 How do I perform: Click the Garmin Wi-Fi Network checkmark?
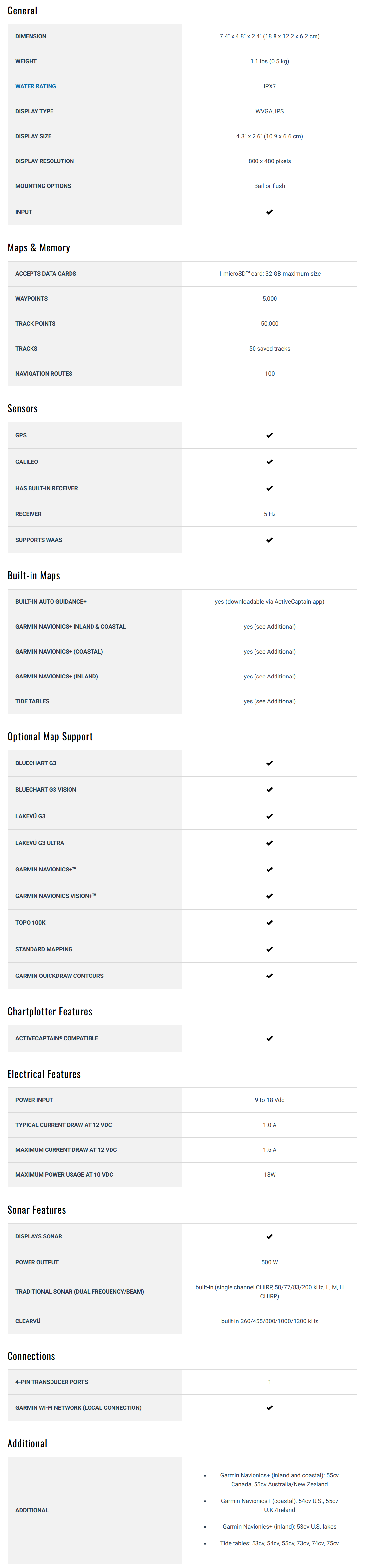pos(270,1407)
